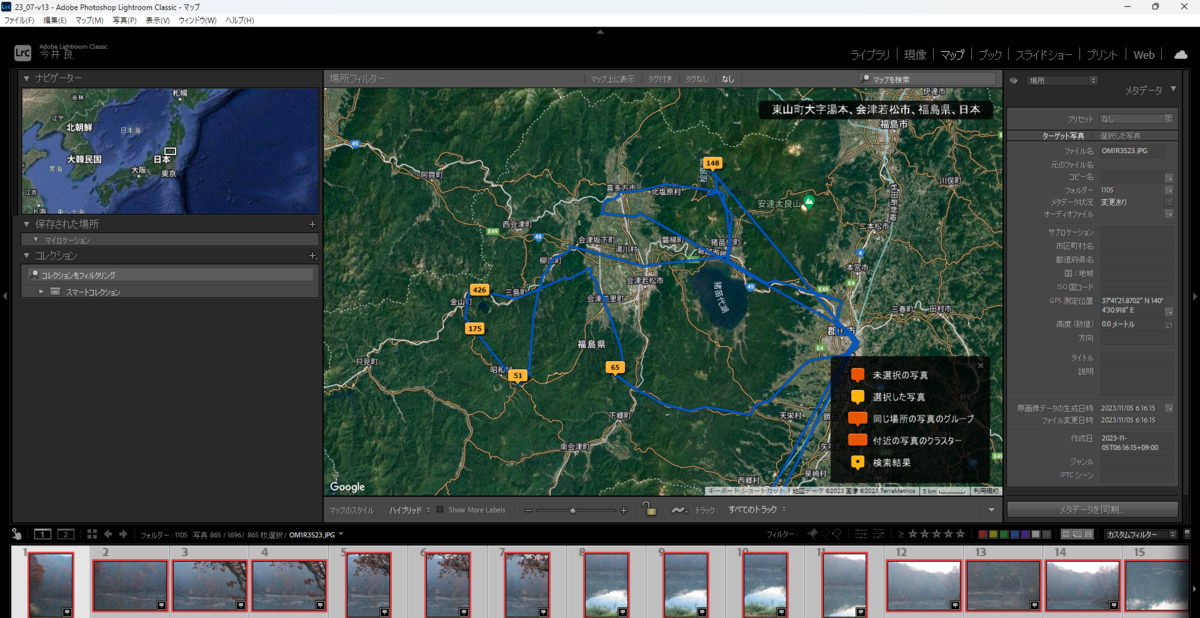Switch to the ライブラリ module
The image size is (1200, 618).
pos(870,54)
